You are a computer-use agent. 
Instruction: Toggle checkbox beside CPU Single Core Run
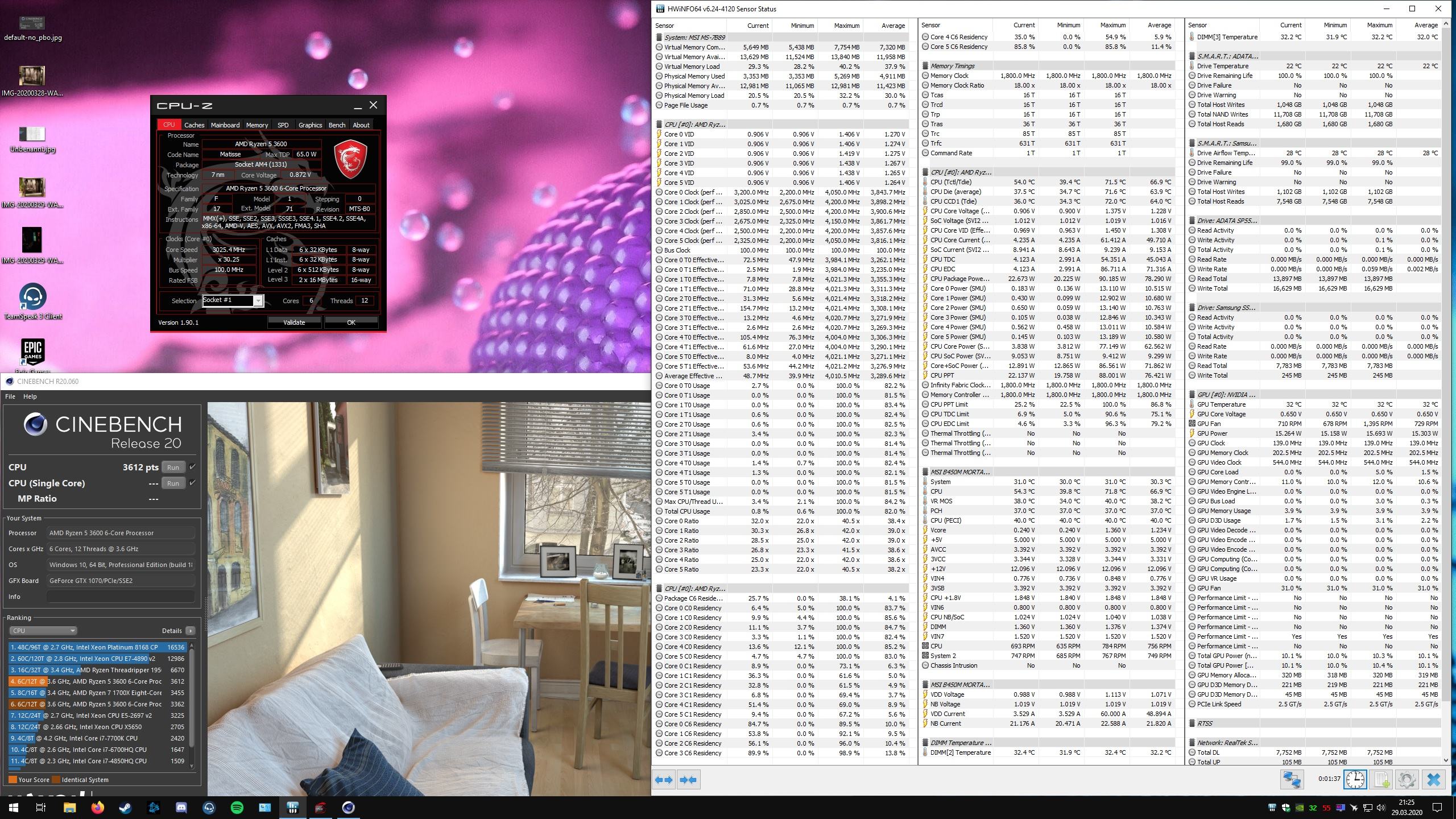pos(192,483)
